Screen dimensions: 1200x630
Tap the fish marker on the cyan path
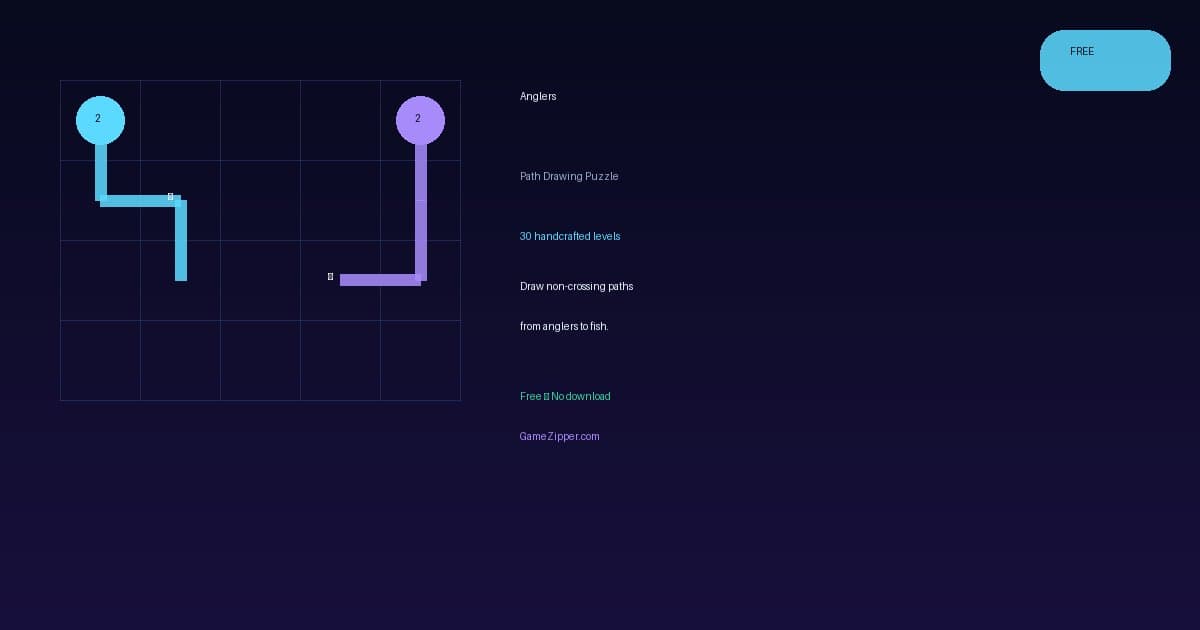171,196
